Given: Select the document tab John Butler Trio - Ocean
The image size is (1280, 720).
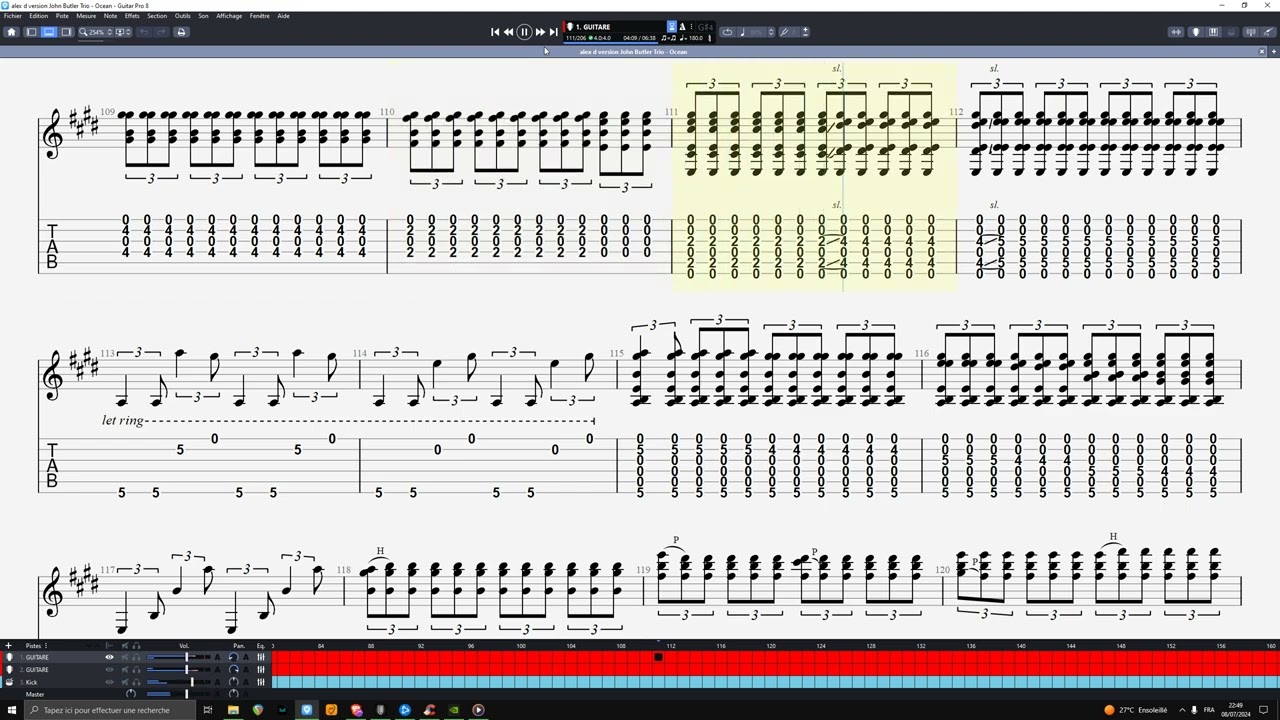Looking at the screenshot, I should pos(633,52).
